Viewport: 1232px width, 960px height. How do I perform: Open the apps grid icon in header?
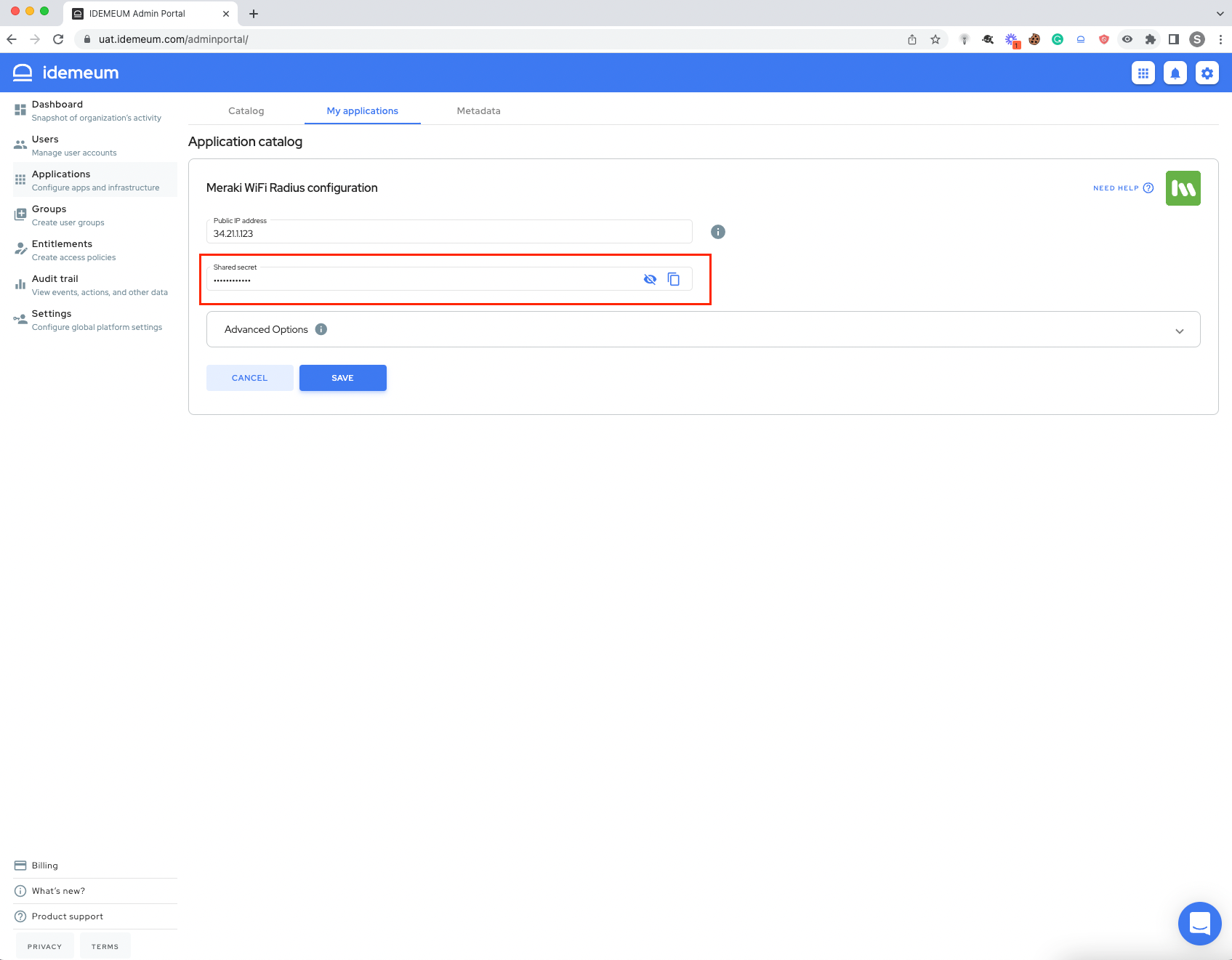pyautogui.click(x=1143, y=73)
